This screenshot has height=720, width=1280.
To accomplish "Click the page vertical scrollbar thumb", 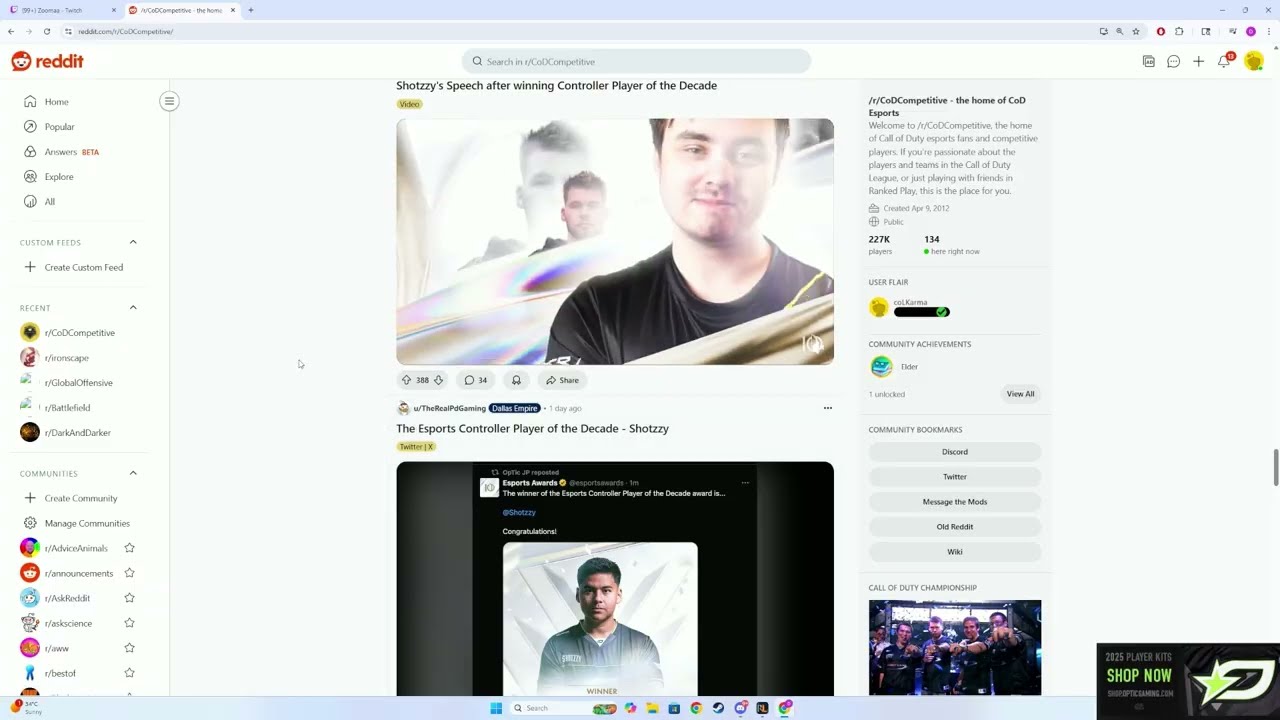I will pos(1275,466).
